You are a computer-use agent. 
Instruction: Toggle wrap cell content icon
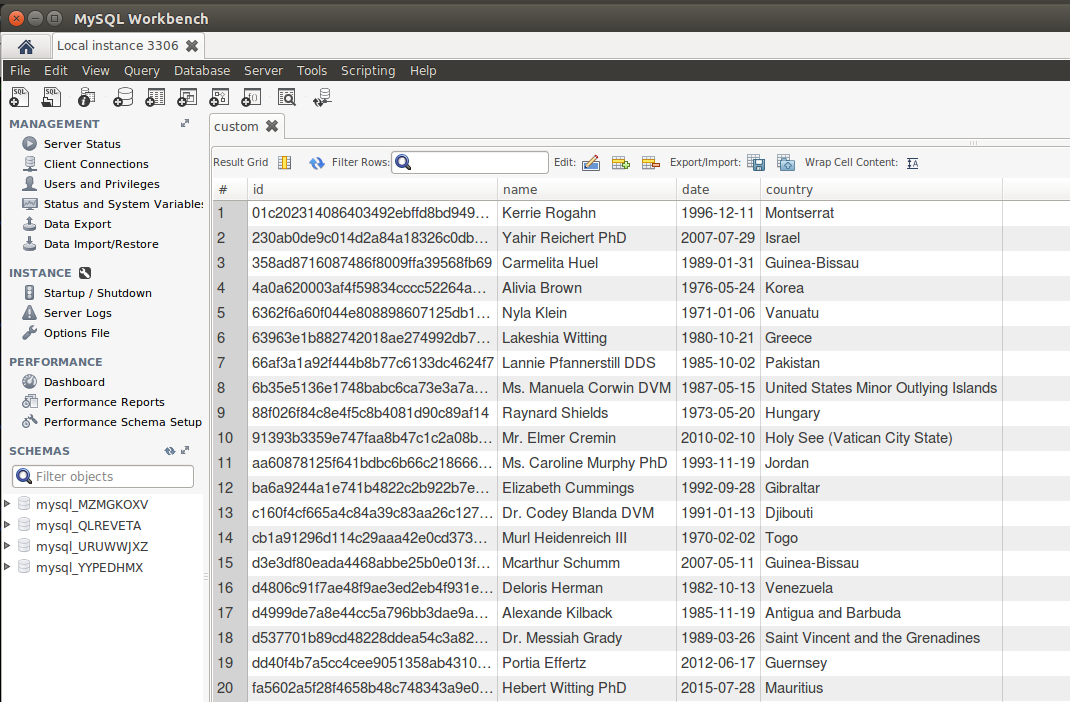pos(912,163)
